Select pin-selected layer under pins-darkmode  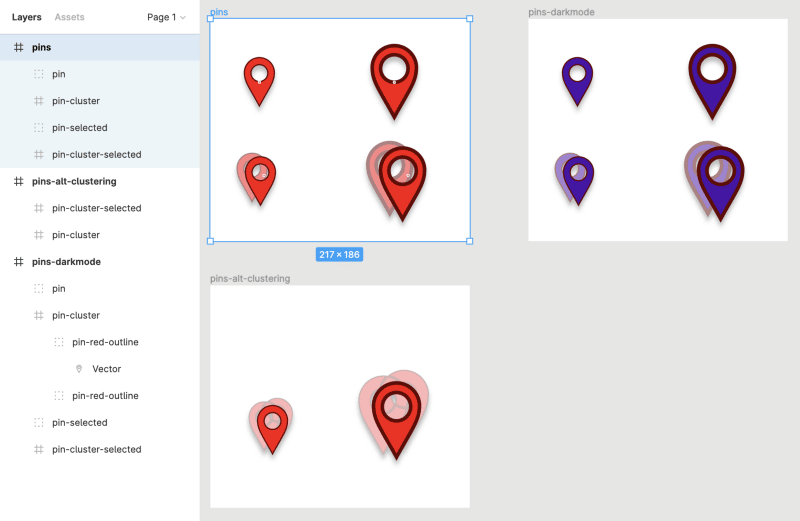(99, 423)
